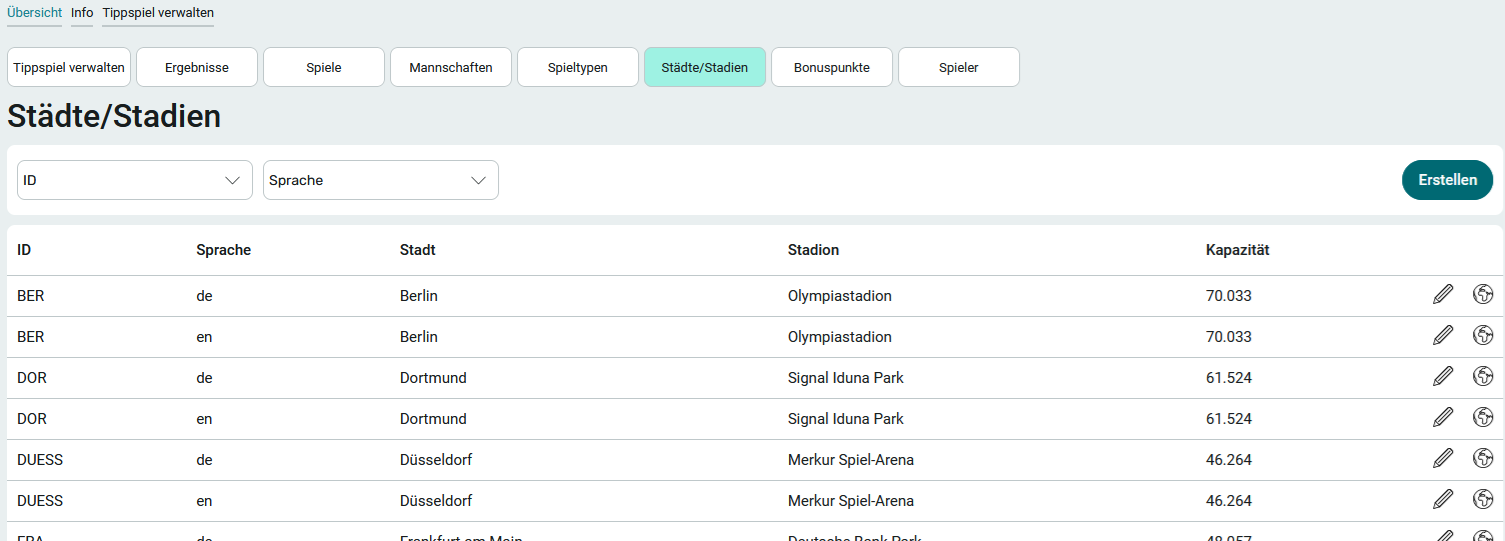1505x541 pixels.
Task: Open translation globe for DUESS de row
Action: pos(1483,458)
